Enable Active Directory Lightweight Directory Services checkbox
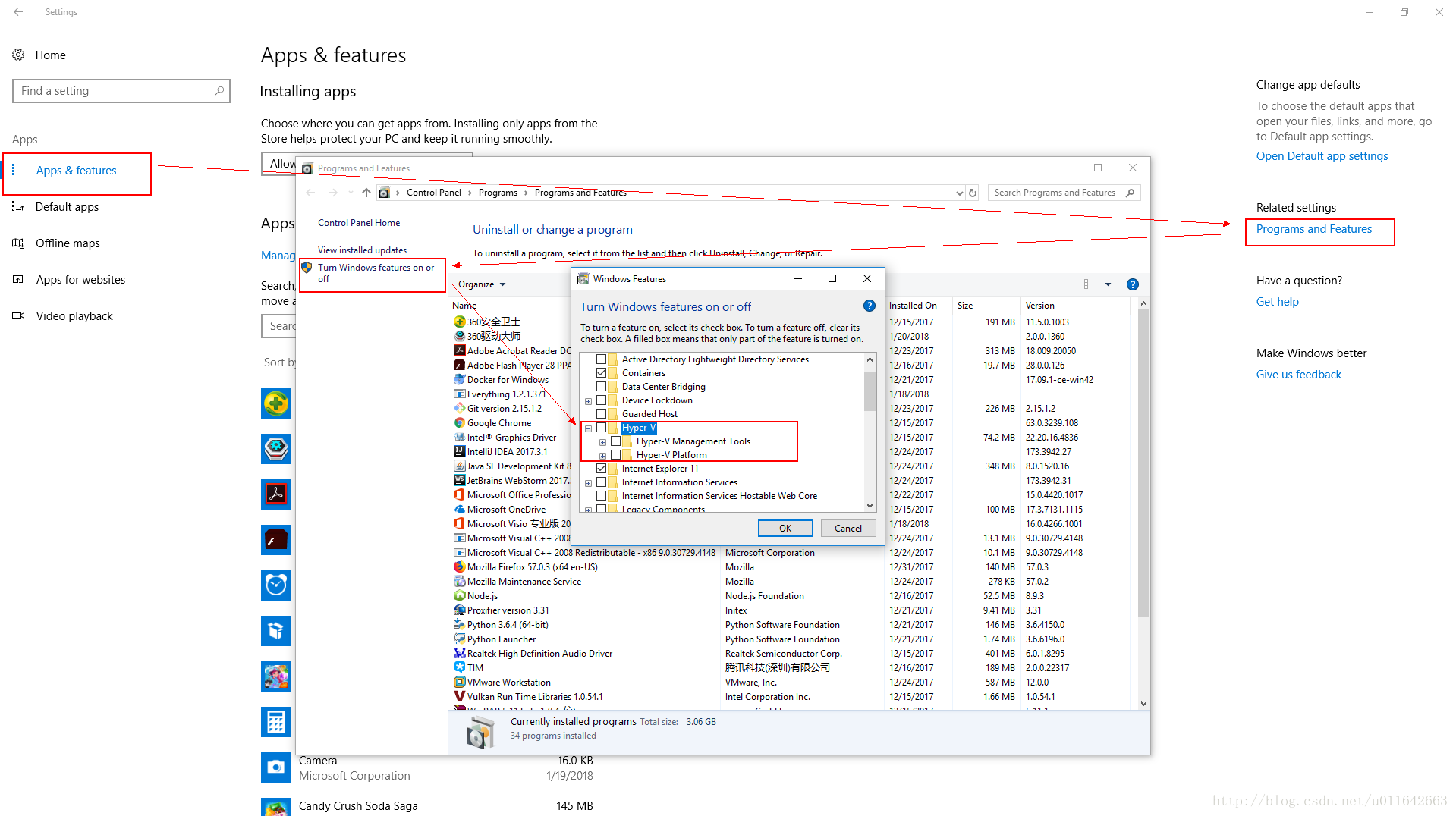The image size is (1456, 816). [x=601, y=359]
